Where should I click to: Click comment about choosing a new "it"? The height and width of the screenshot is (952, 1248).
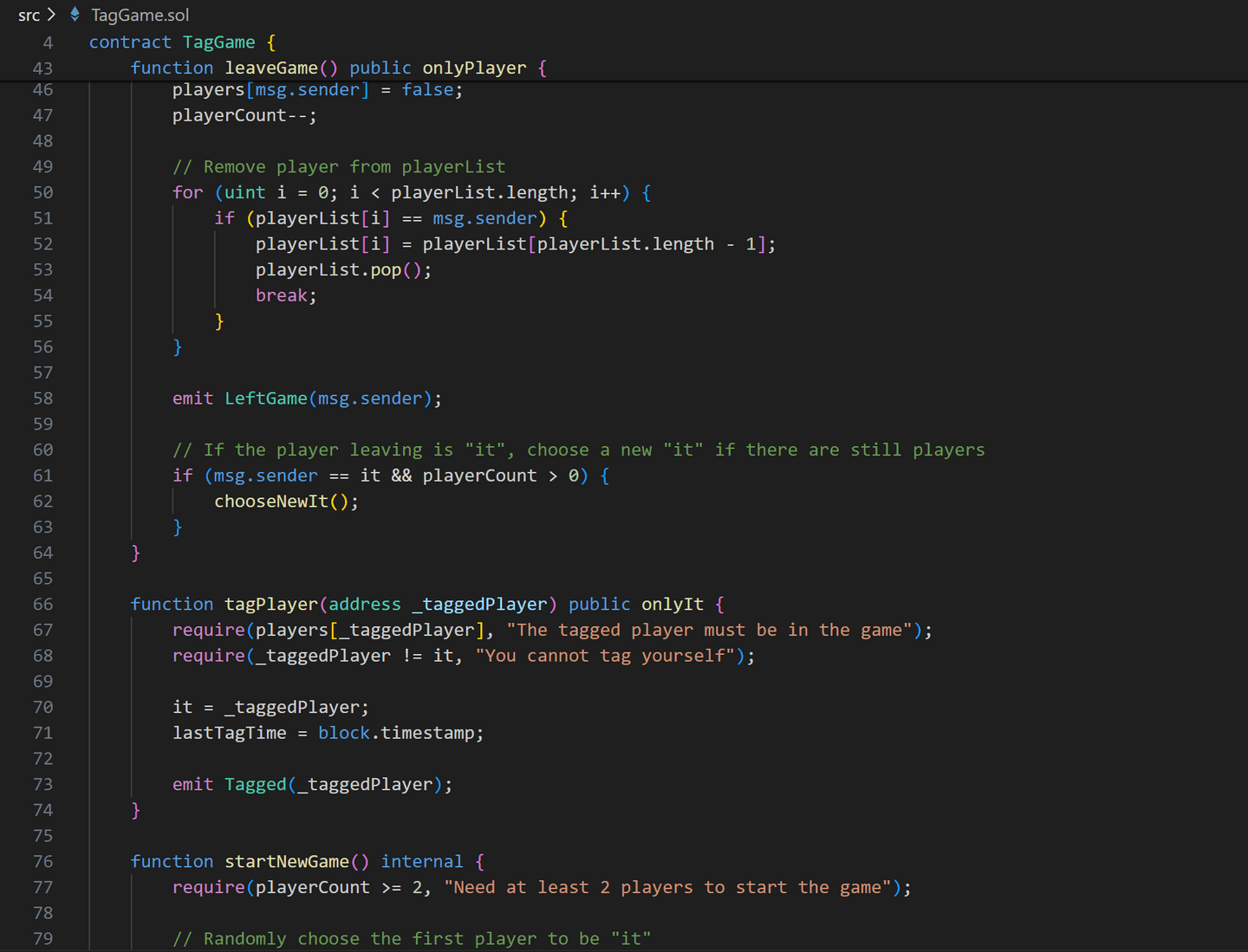pyautogui.click(x=578, y=450)
